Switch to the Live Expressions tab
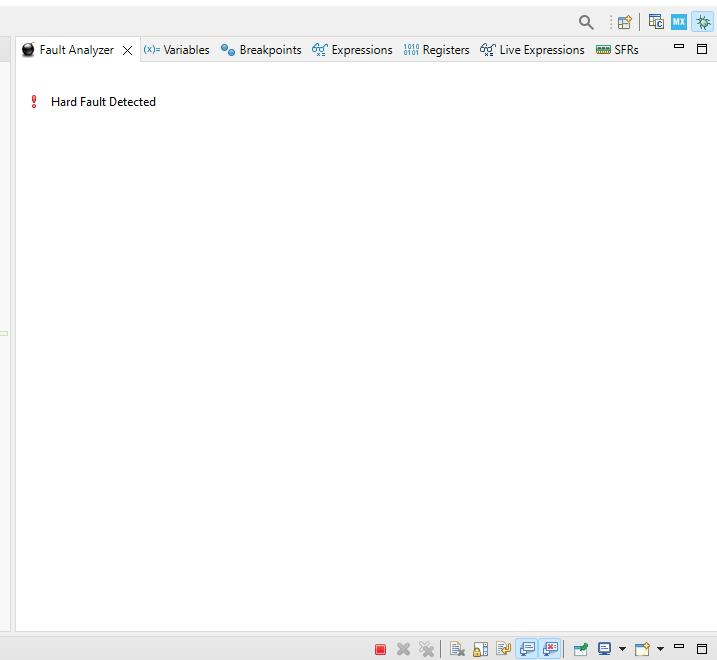This screenshot has height=660, width=717. [532, 49]
